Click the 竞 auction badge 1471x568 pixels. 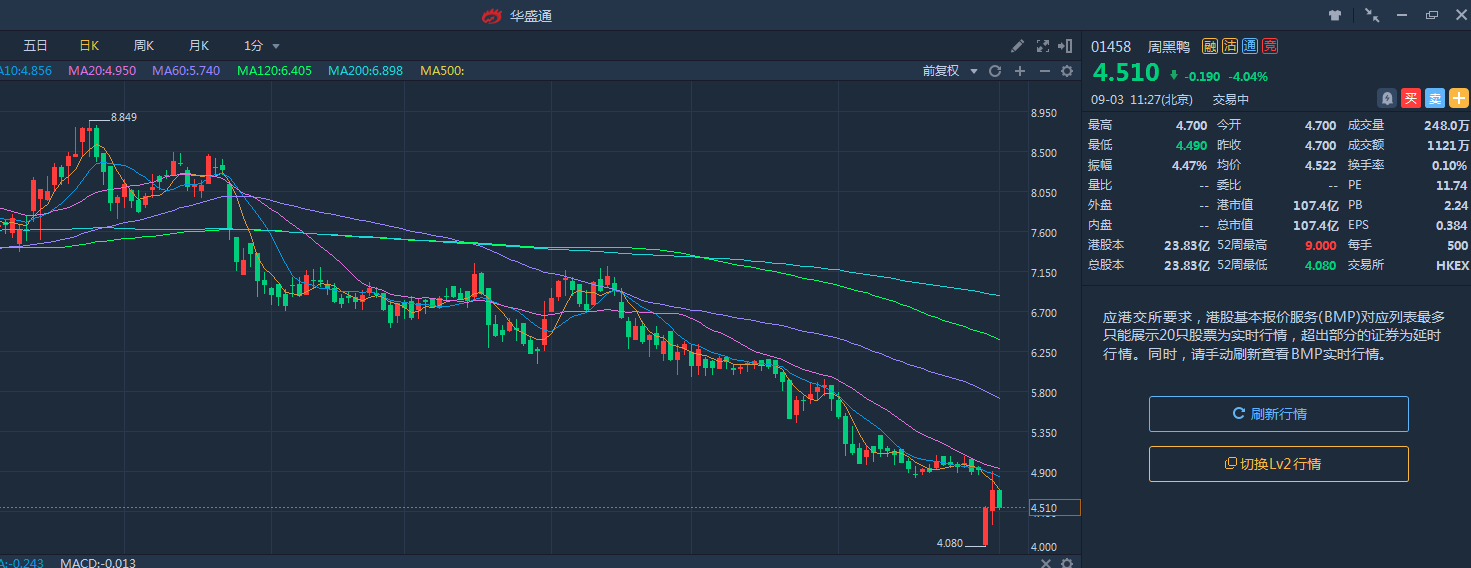(x=1270, y=46)
